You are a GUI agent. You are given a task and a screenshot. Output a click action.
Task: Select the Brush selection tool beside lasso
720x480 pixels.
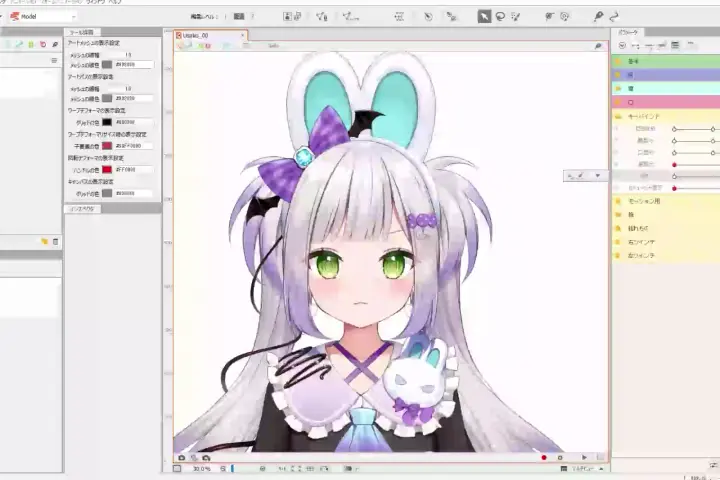click(515, 17)
